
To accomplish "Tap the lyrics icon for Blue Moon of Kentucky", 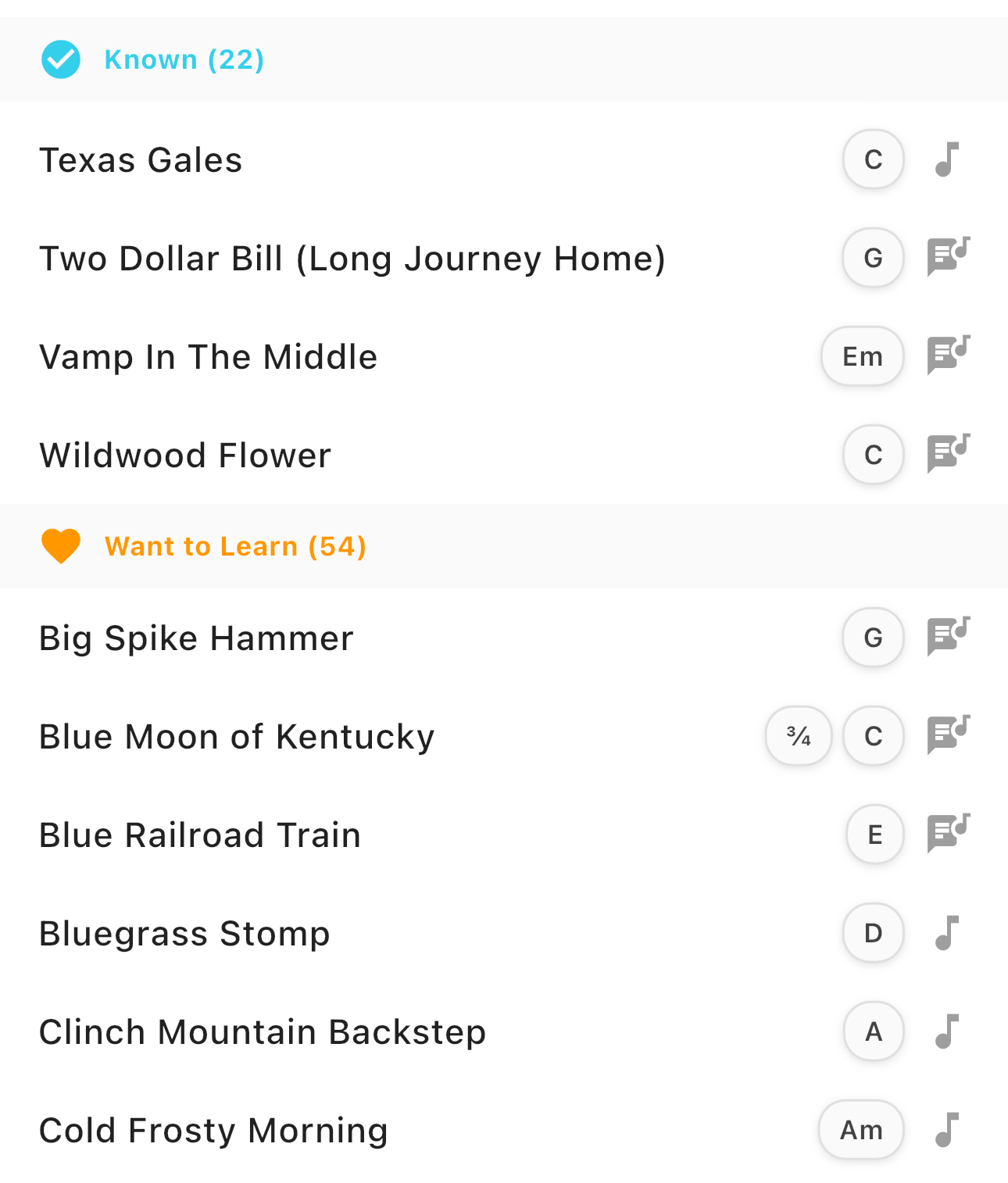I will (948, 735).
